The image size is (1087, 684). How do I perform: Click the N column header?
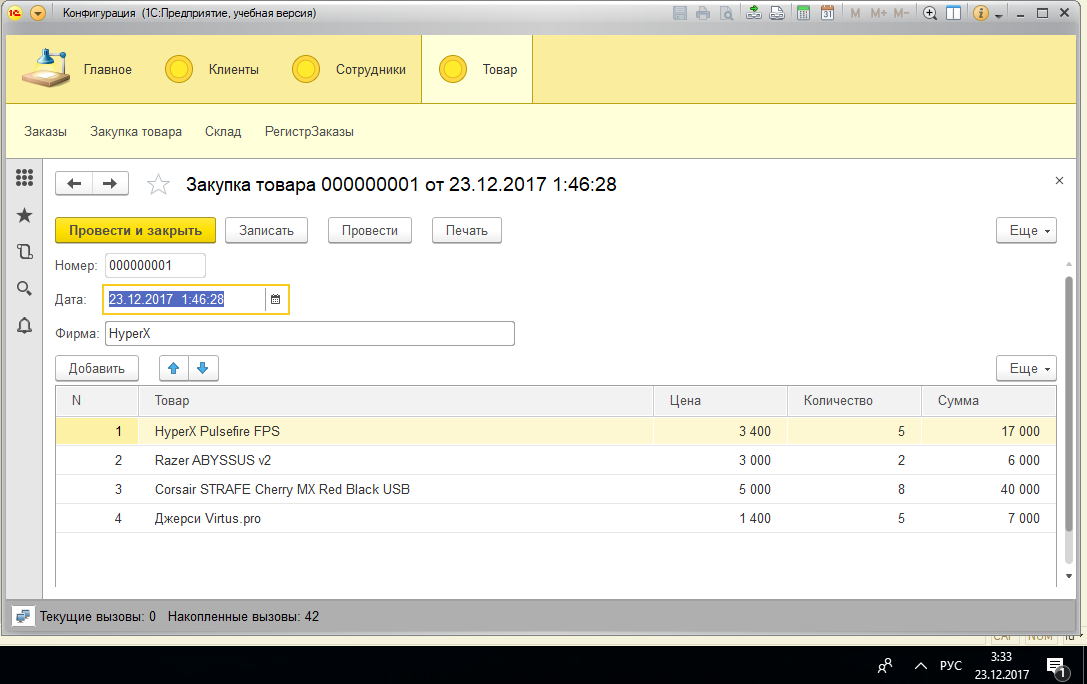coord(97,401)
